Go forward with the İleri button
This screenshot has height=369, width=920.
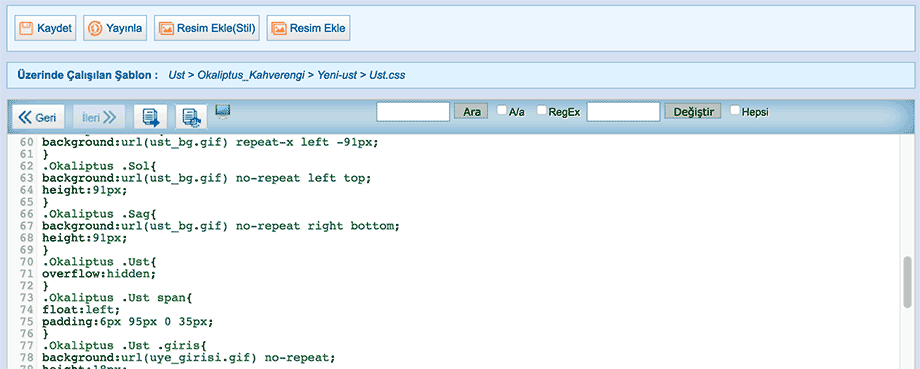pyautogui.click(x=99, y=117)
